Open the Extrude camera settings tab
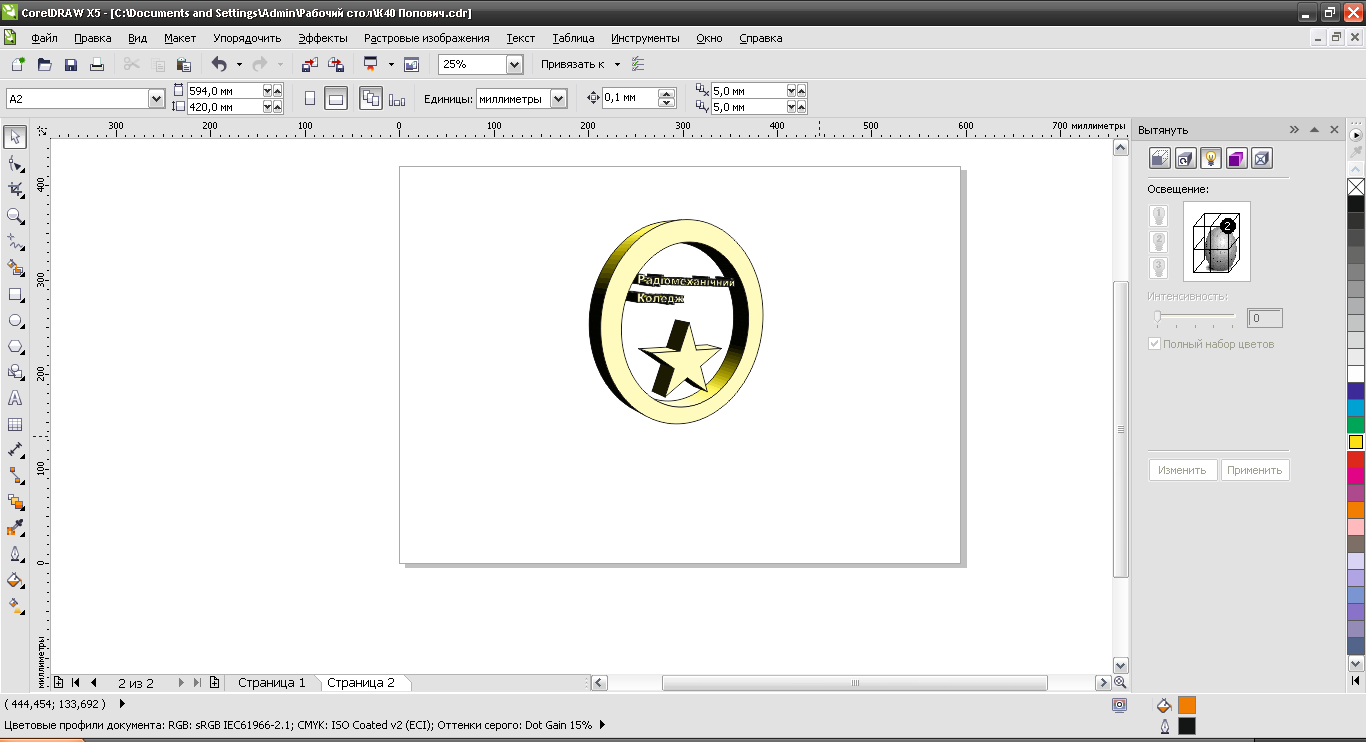1366x742 pixels. point(1159,158)
